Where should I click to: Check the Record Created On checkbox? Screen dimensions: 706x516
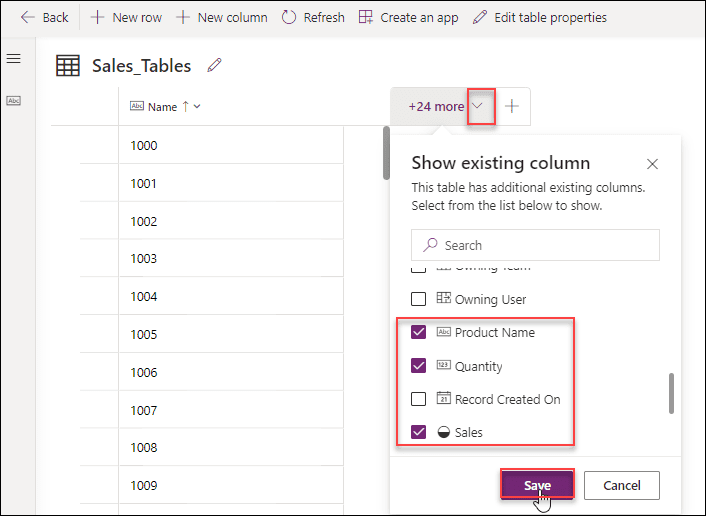[419, 399]
